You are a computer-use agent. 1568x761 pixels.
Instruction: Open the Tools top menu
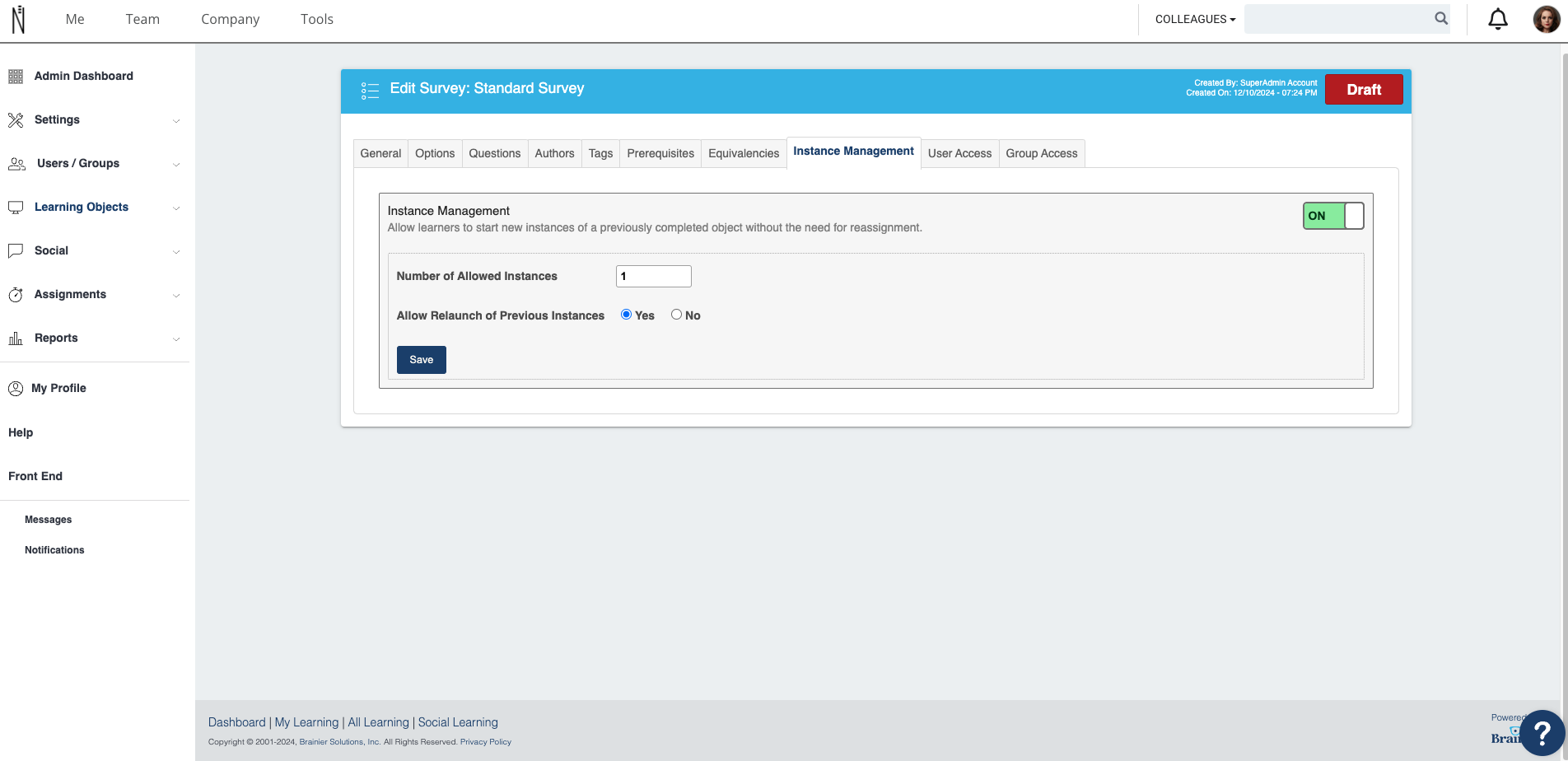(317, 19)
